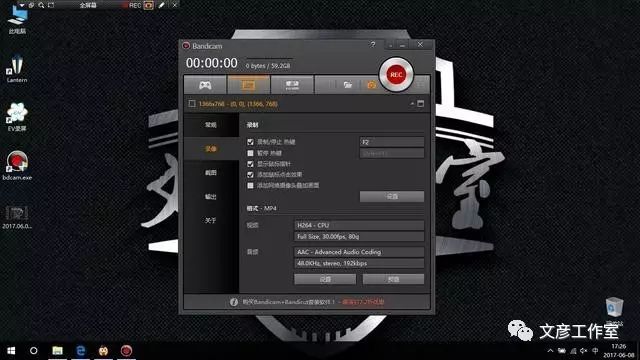Enable the pause hotkey checkbox

pos(250,153)
